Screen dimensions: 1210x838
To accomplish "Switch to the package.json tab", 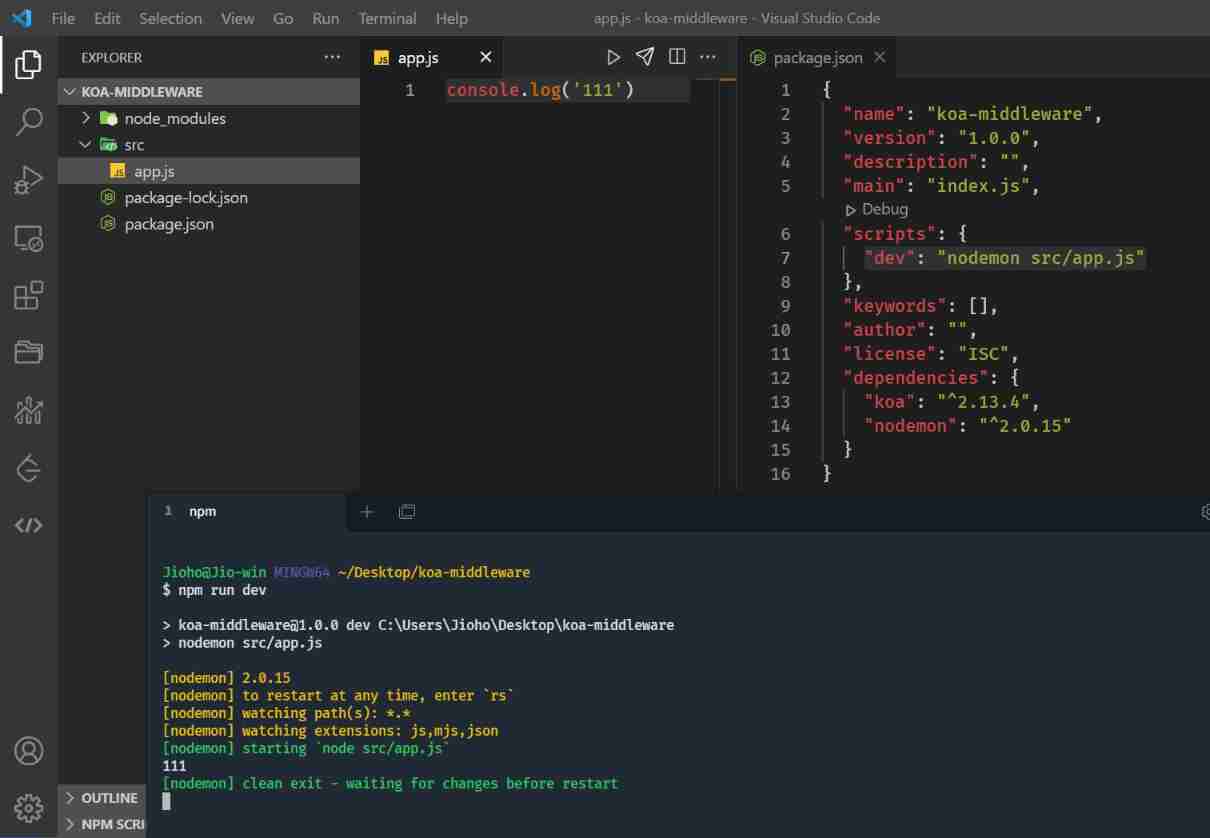I will (816, 58).
